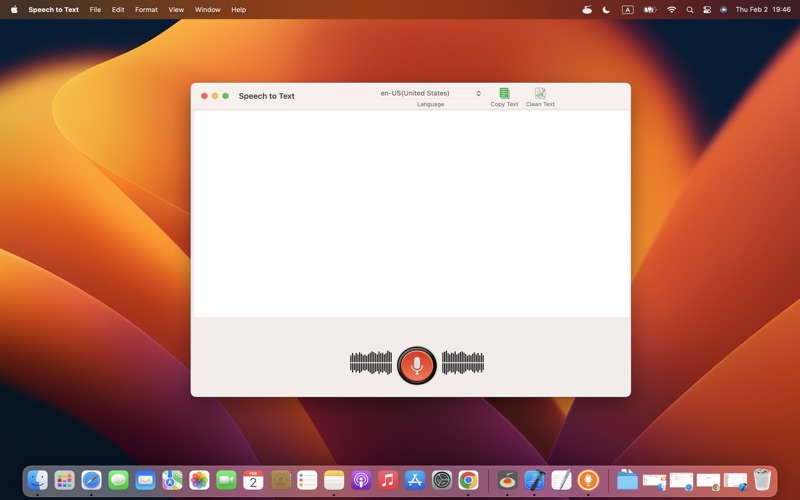
Task: Open Messages from the dock
Action: 118,480
